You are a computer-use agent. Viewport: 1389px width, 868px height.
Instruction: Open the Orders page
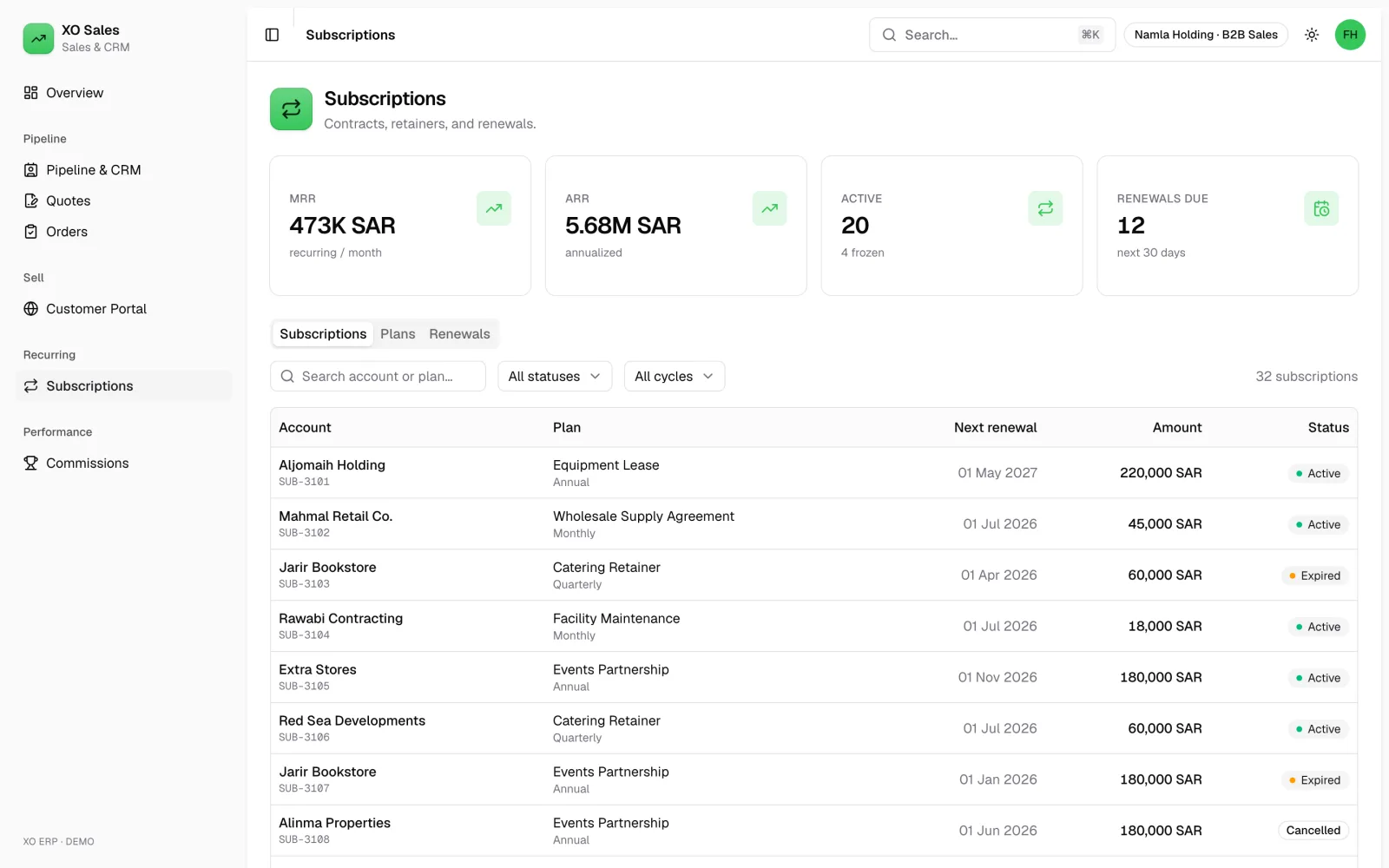pos(123,232)
